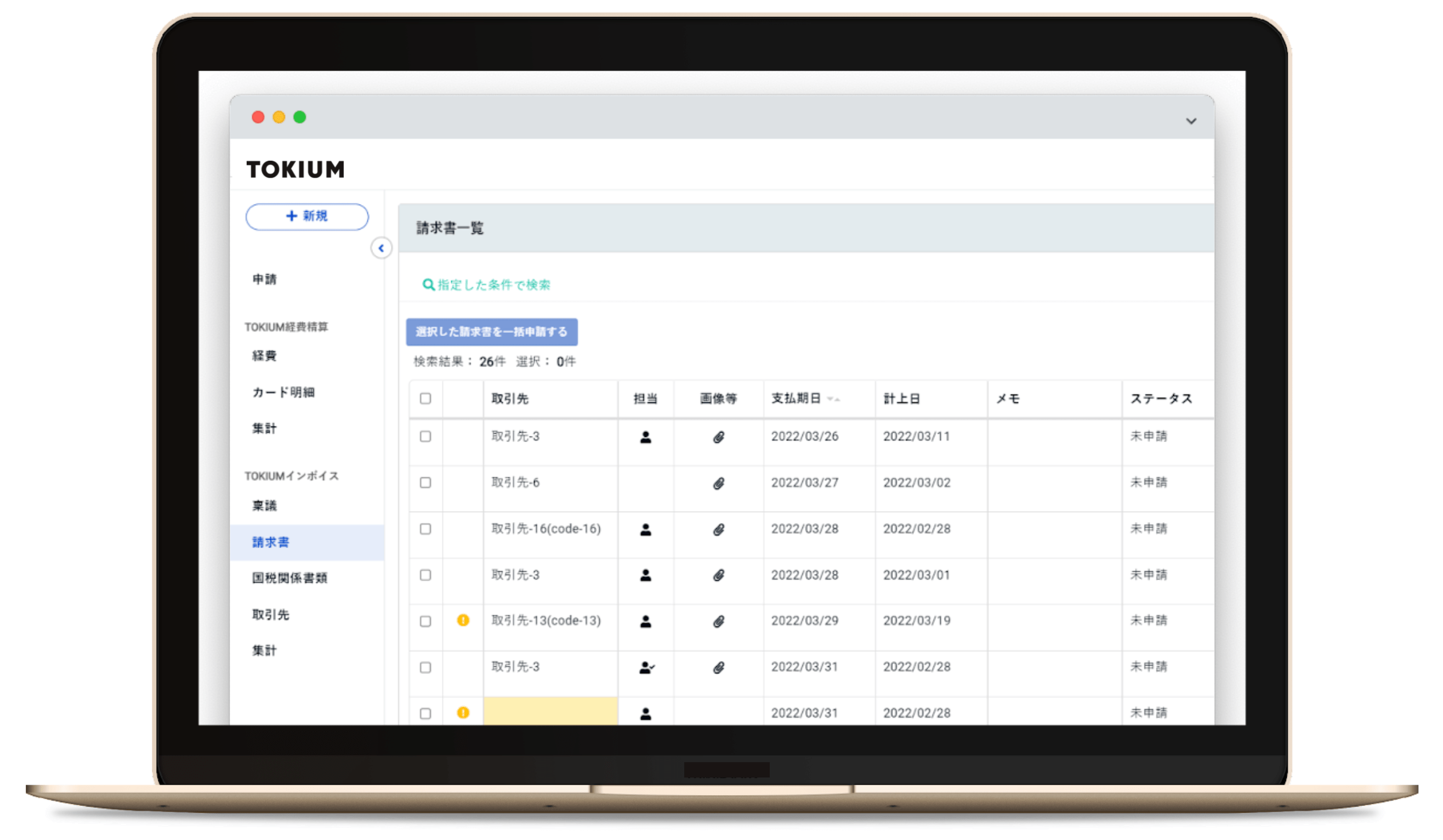This screenshot has height=840, width=1443.
Task: Click the 担当 column header
Action: [x=645, y=399]
